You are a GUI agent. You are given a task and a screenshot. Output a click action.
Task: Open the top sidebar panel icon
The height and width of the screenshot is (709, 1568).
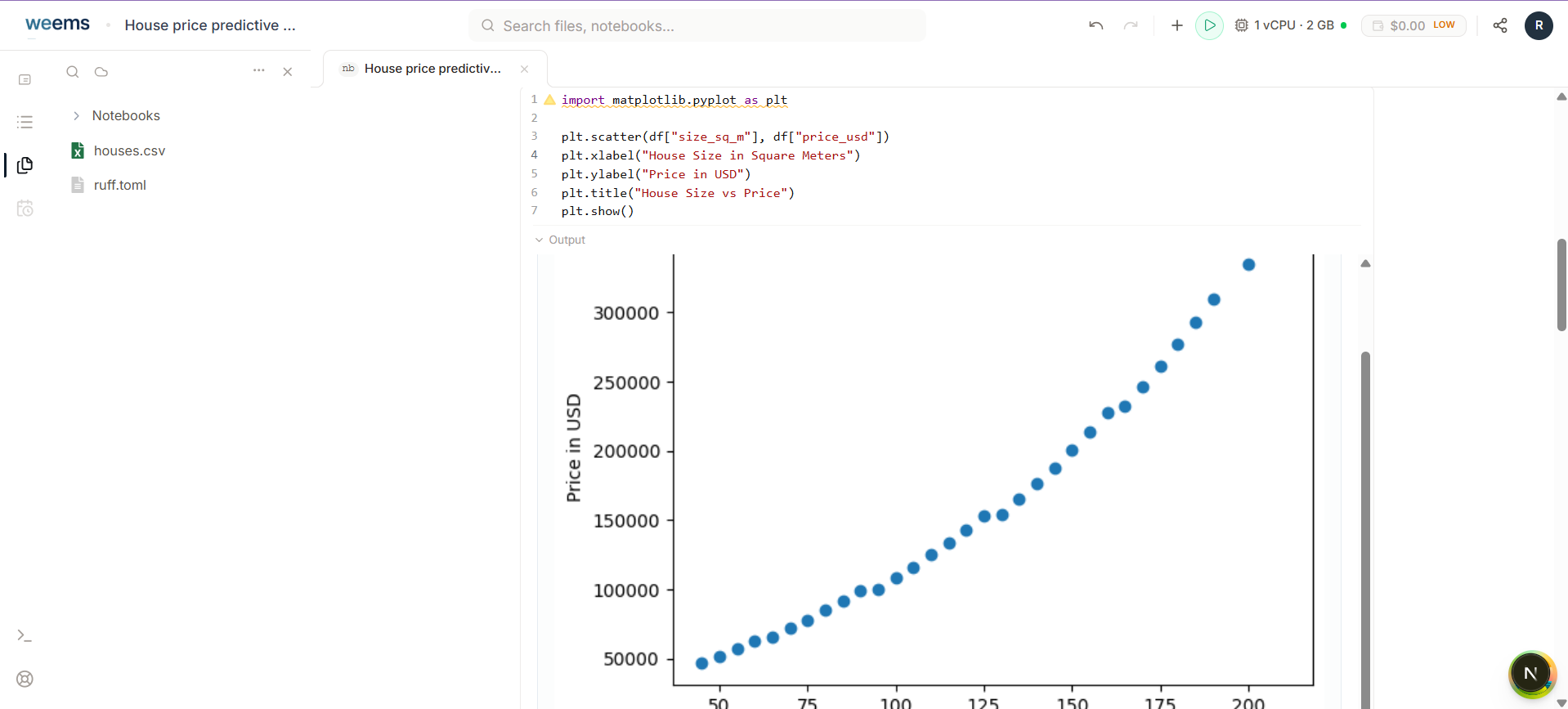click(25, 79)
